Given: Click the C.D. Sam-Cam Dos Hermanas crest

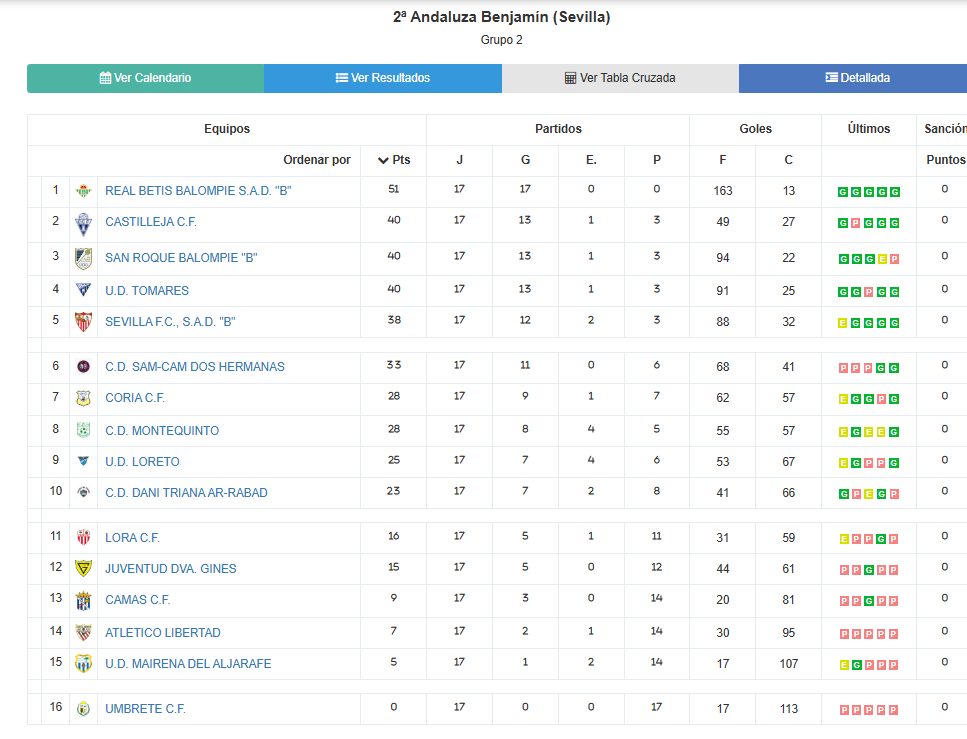Looking at the screenshot, I should [83, 366].
